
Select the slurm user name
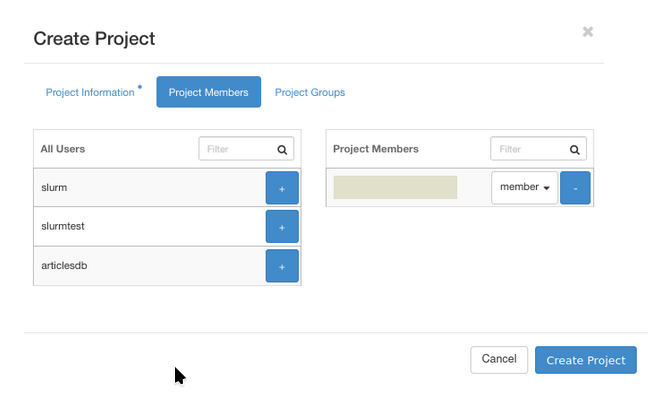54,188
